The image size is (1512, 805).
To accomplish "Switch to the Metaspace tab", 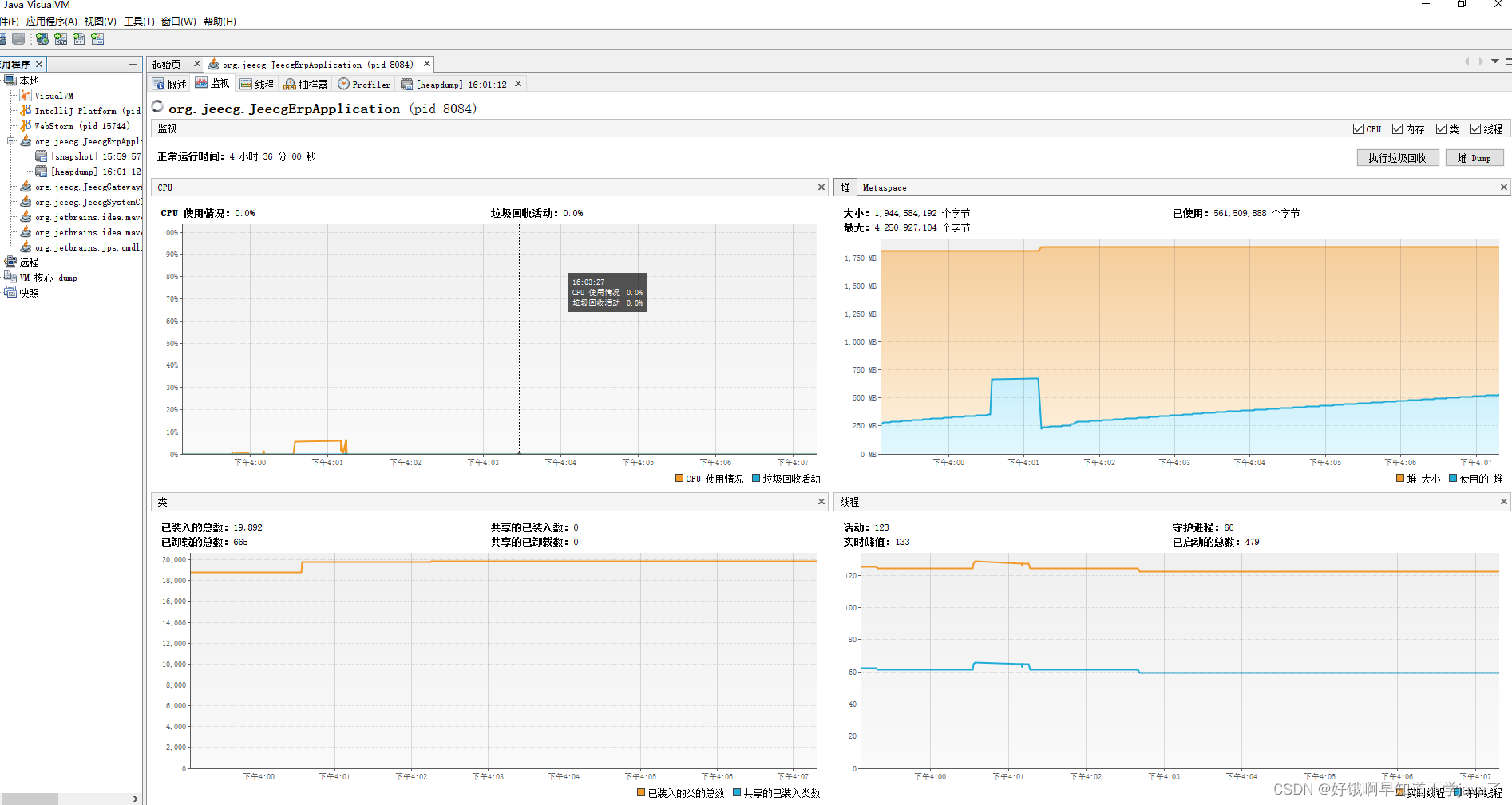I will pos(885,187).
